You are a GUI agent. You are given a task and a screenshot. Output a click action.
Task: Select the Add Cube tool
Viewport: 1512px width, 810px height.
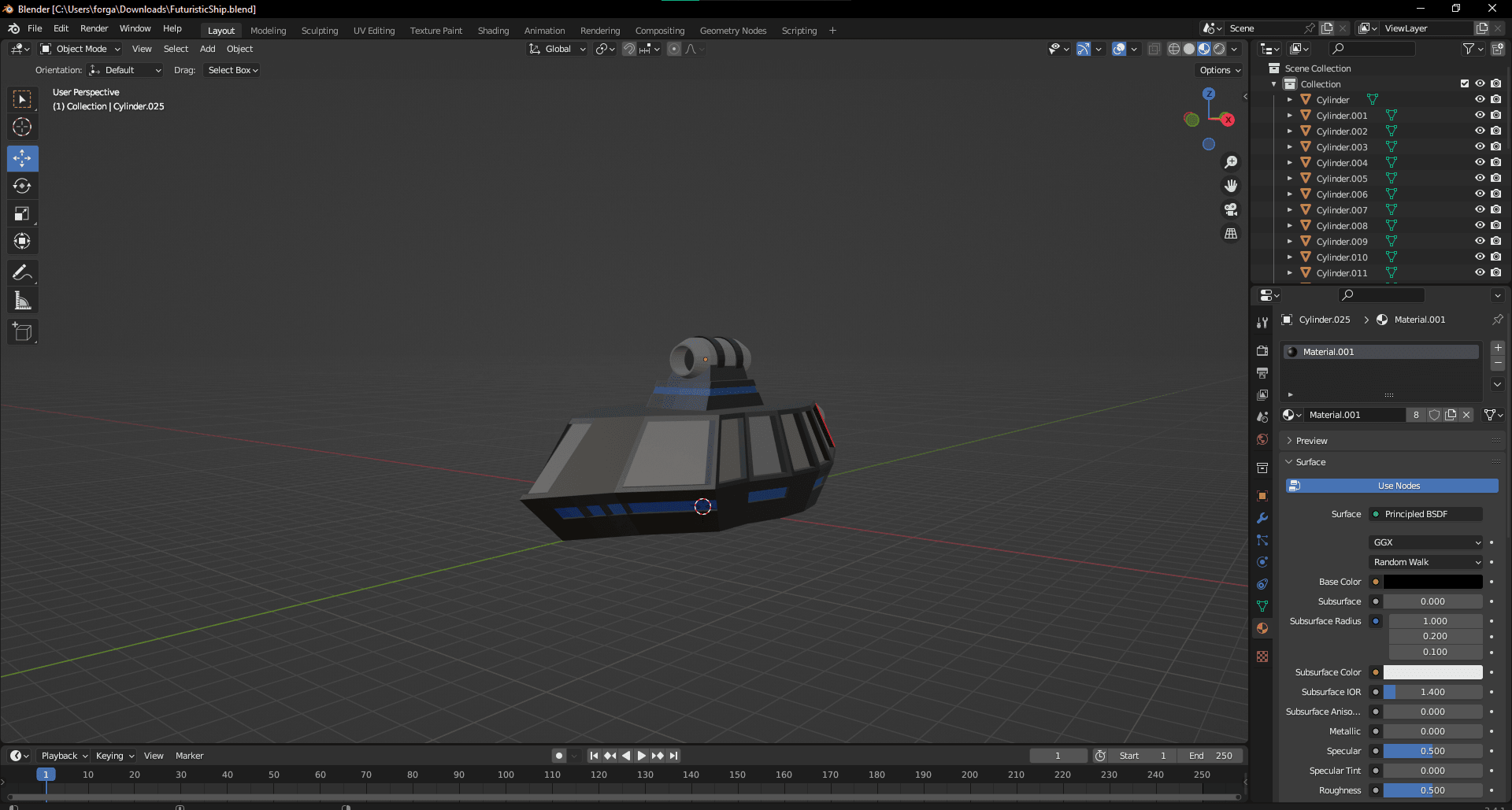pyautogui.click(x=22, y=332)
